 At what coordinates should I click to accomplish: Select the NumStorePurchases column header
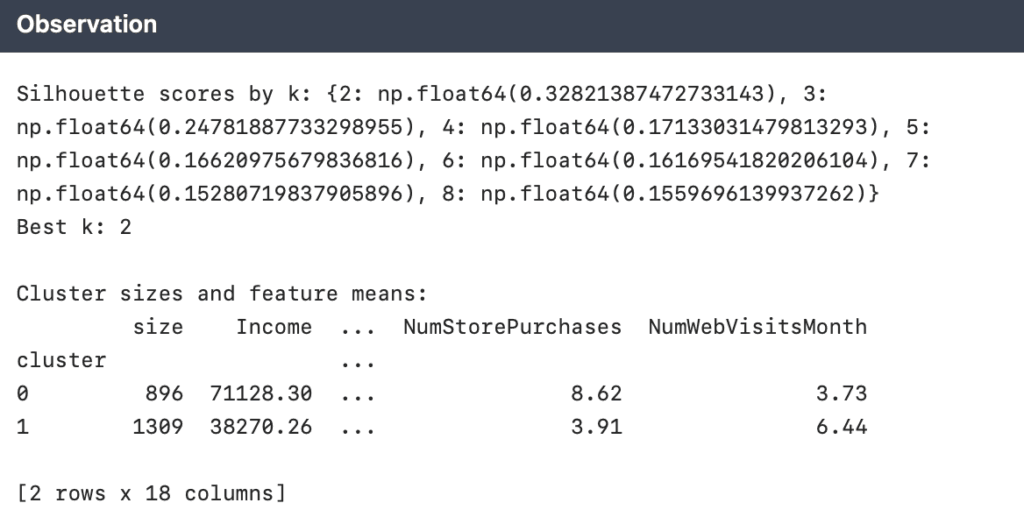[511, 327]
